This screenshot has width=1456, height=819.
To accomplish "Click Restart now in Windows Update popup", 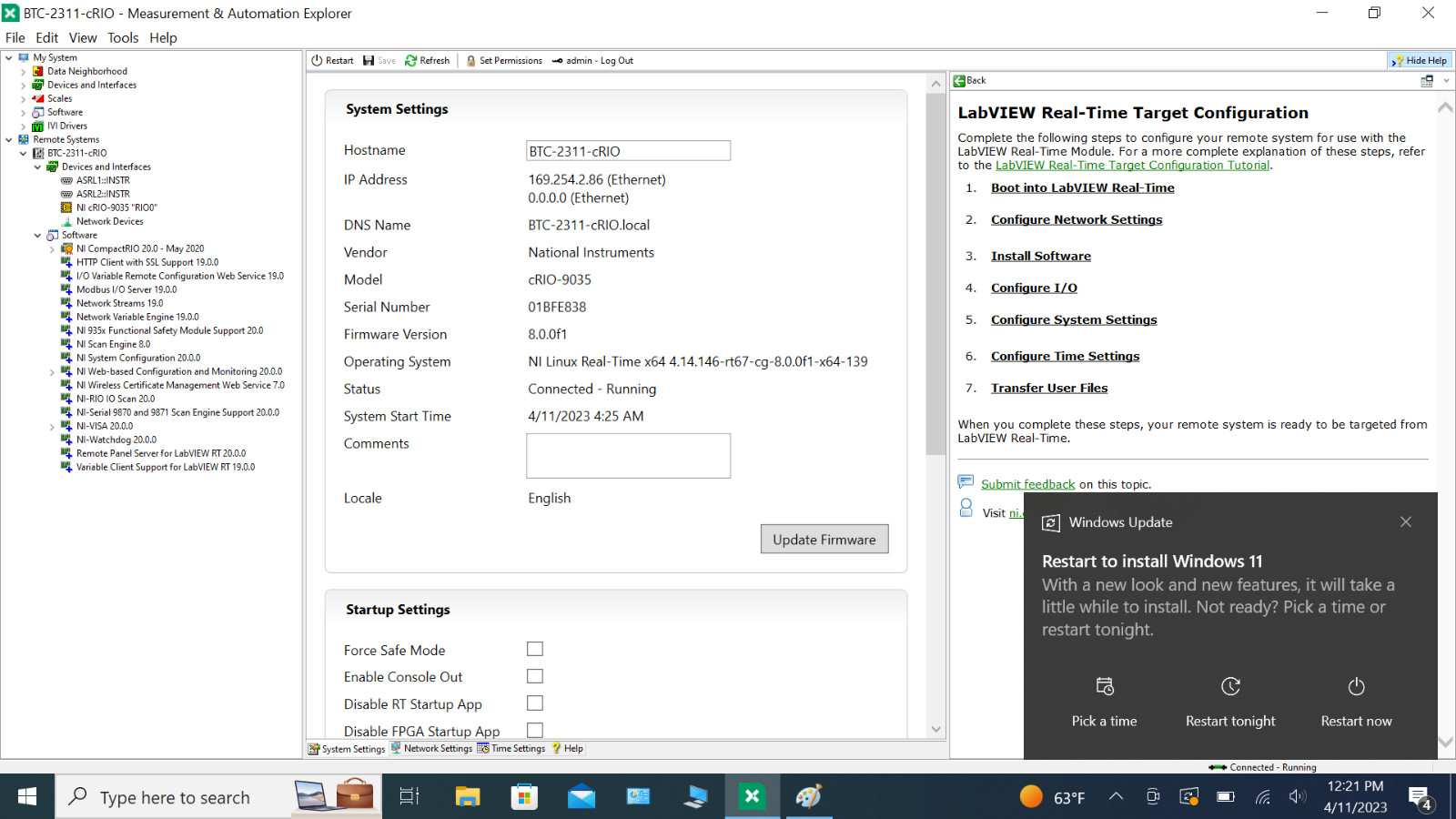I will (x=1356, y=703).
